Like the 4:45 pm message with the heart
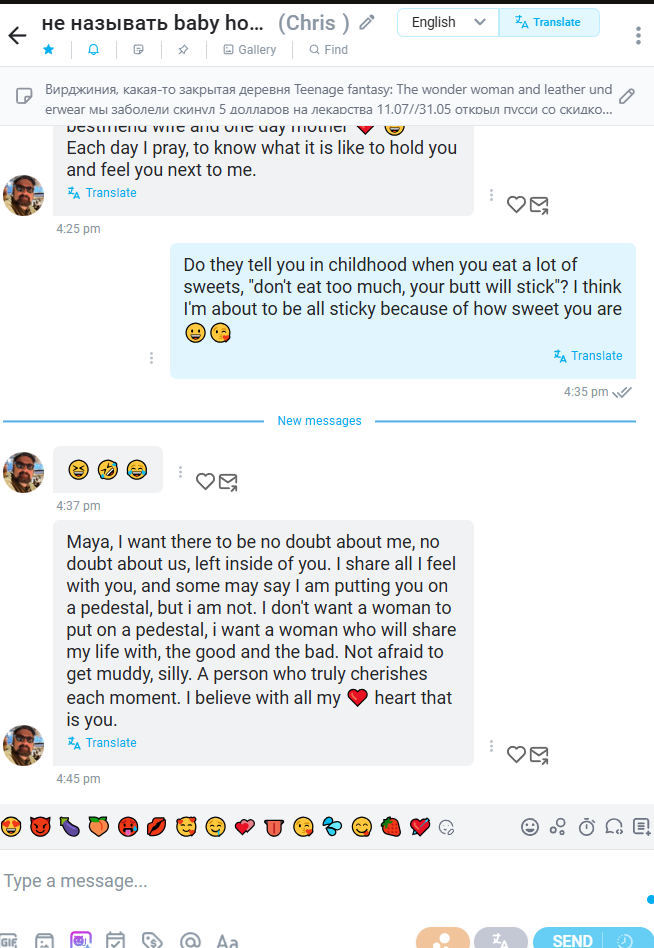This screenshot has width=654, height=948. (516, 754)
